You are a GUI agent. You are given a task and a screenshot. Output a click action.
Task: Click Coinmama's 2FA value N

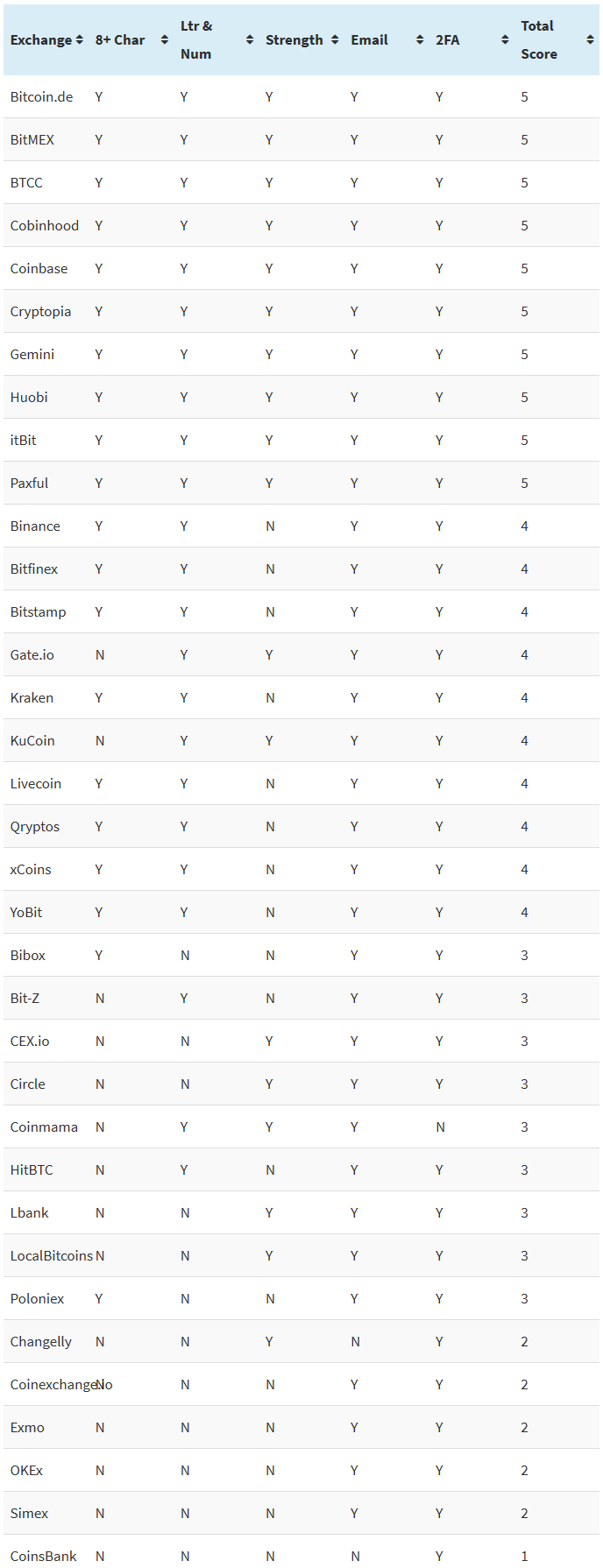tap(440, 1127)
